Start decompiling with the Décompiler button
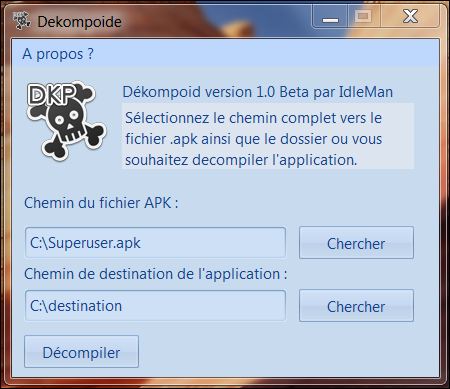450x389 pixels. pos(81,352)
